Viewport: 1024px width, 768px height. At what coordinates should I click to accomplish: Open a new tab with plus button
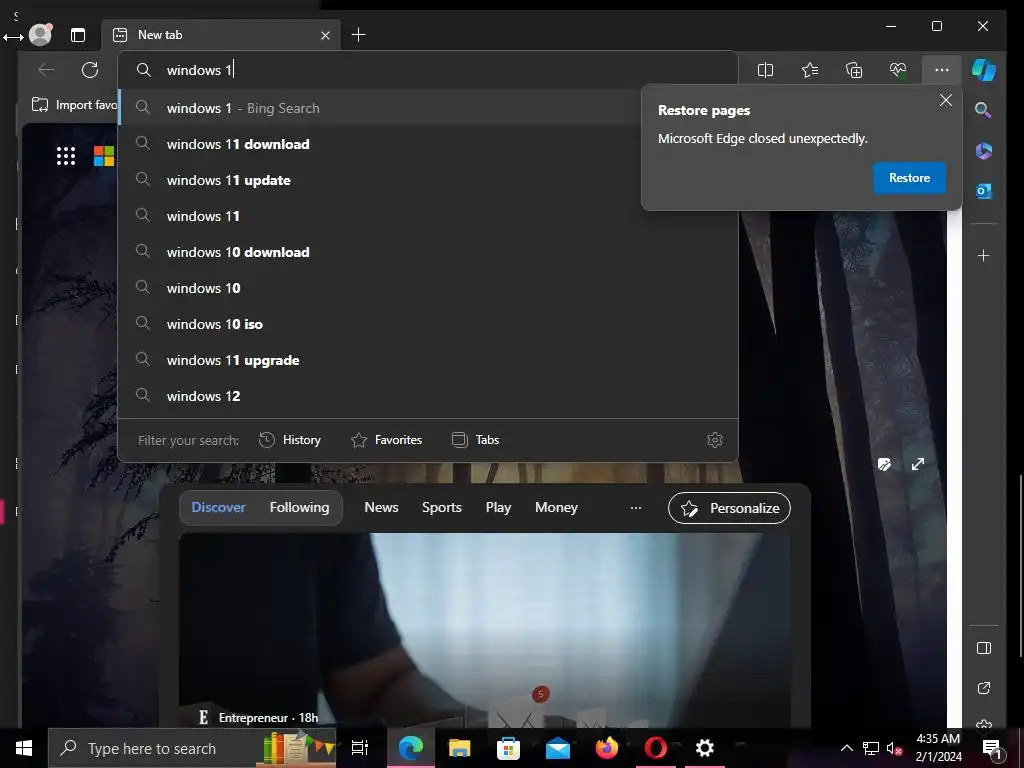pos(359,35)
